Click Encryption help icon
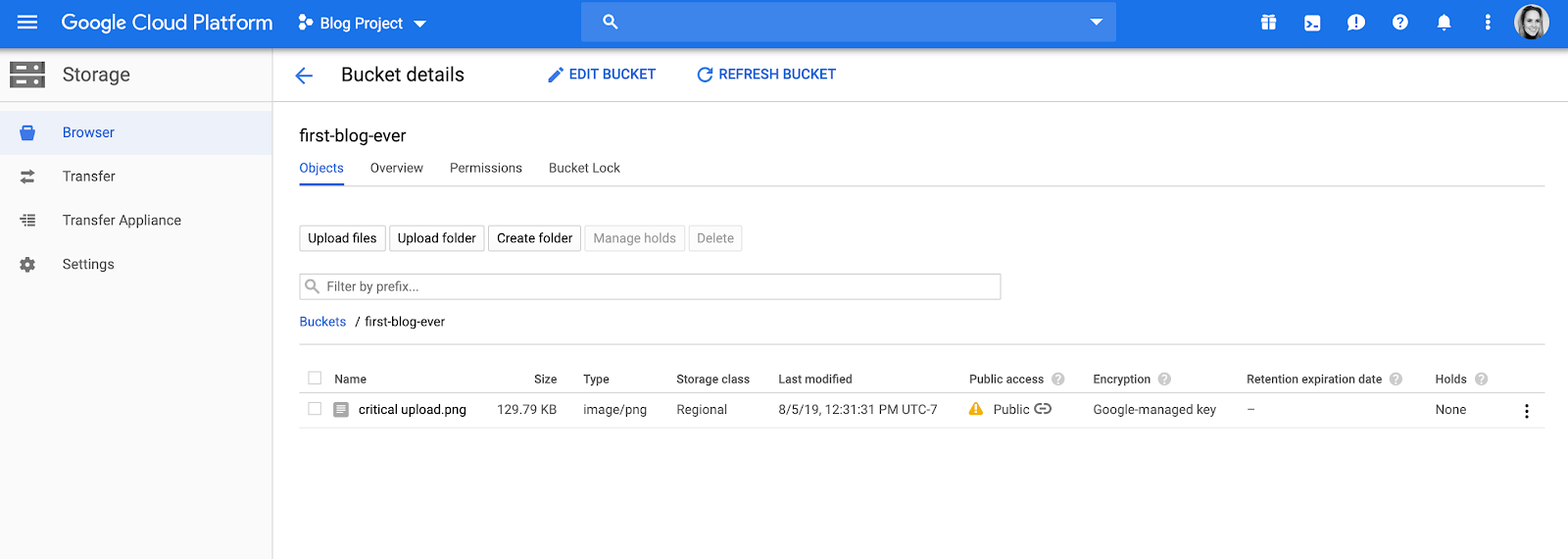The width and height of the screenshot is (1568, 559). [1164, 380]
